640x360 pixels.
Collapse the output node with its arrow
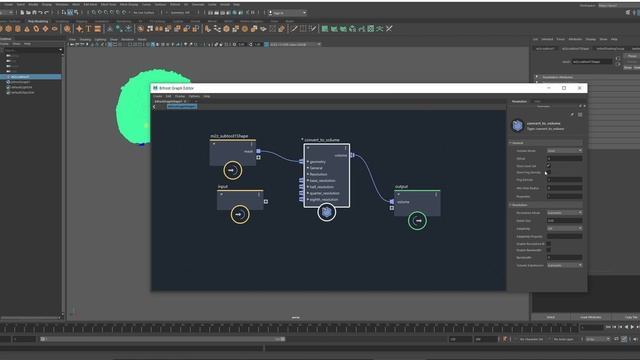[399, 195]
